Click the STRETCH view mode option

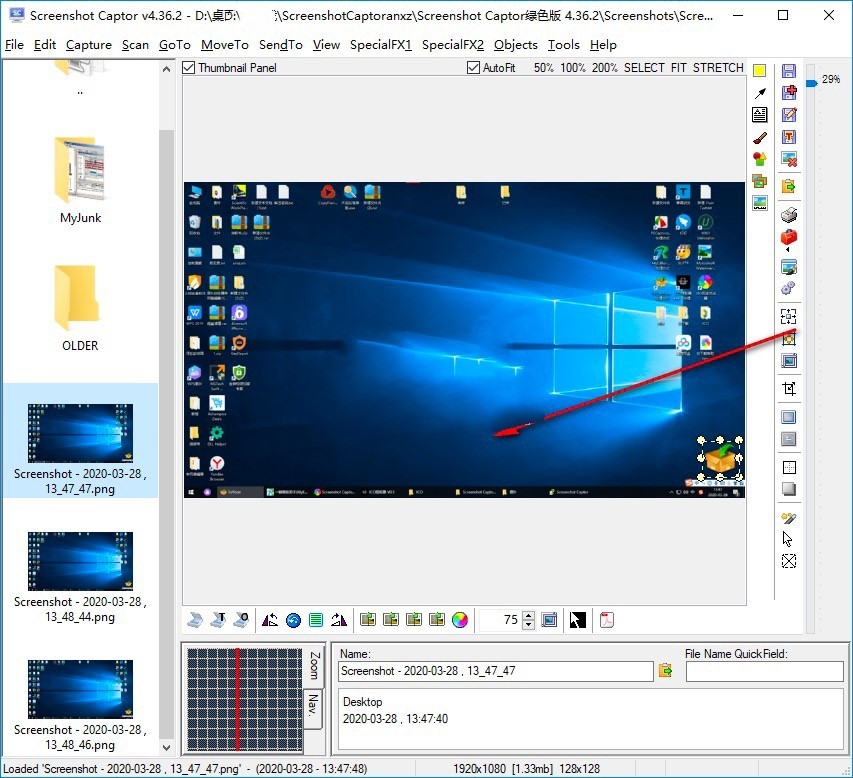(x=717, y=68)
